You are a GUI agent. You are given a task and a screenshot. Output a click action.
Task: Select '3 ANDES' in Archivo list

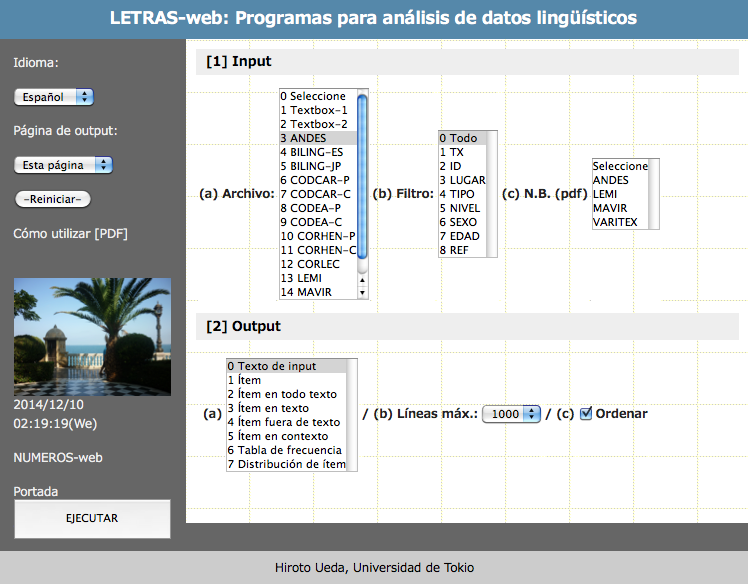coord(318,138)
